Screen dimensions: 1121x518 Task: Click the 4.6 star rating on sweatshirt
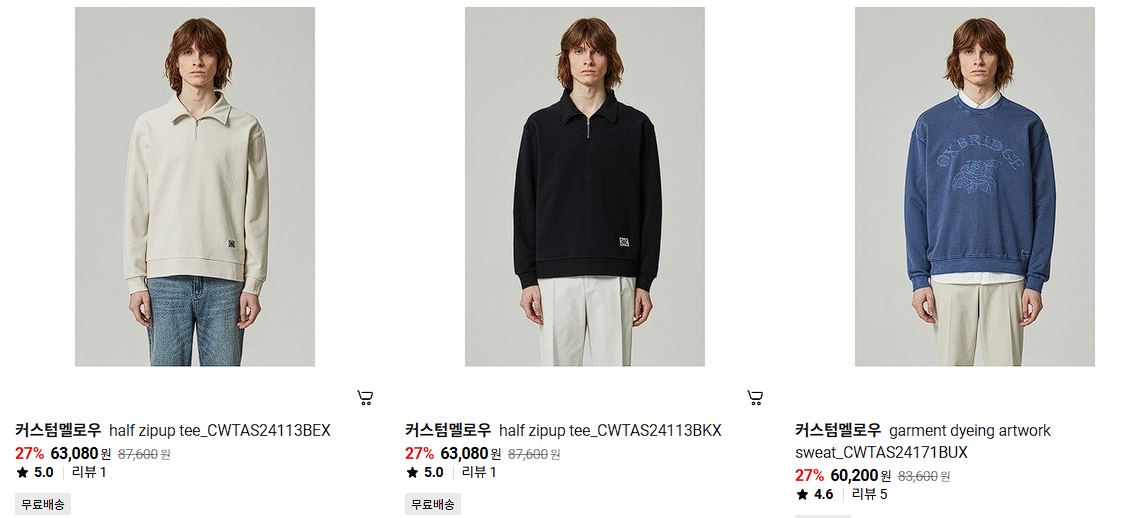pyautogui.click(x=815, y=494)
